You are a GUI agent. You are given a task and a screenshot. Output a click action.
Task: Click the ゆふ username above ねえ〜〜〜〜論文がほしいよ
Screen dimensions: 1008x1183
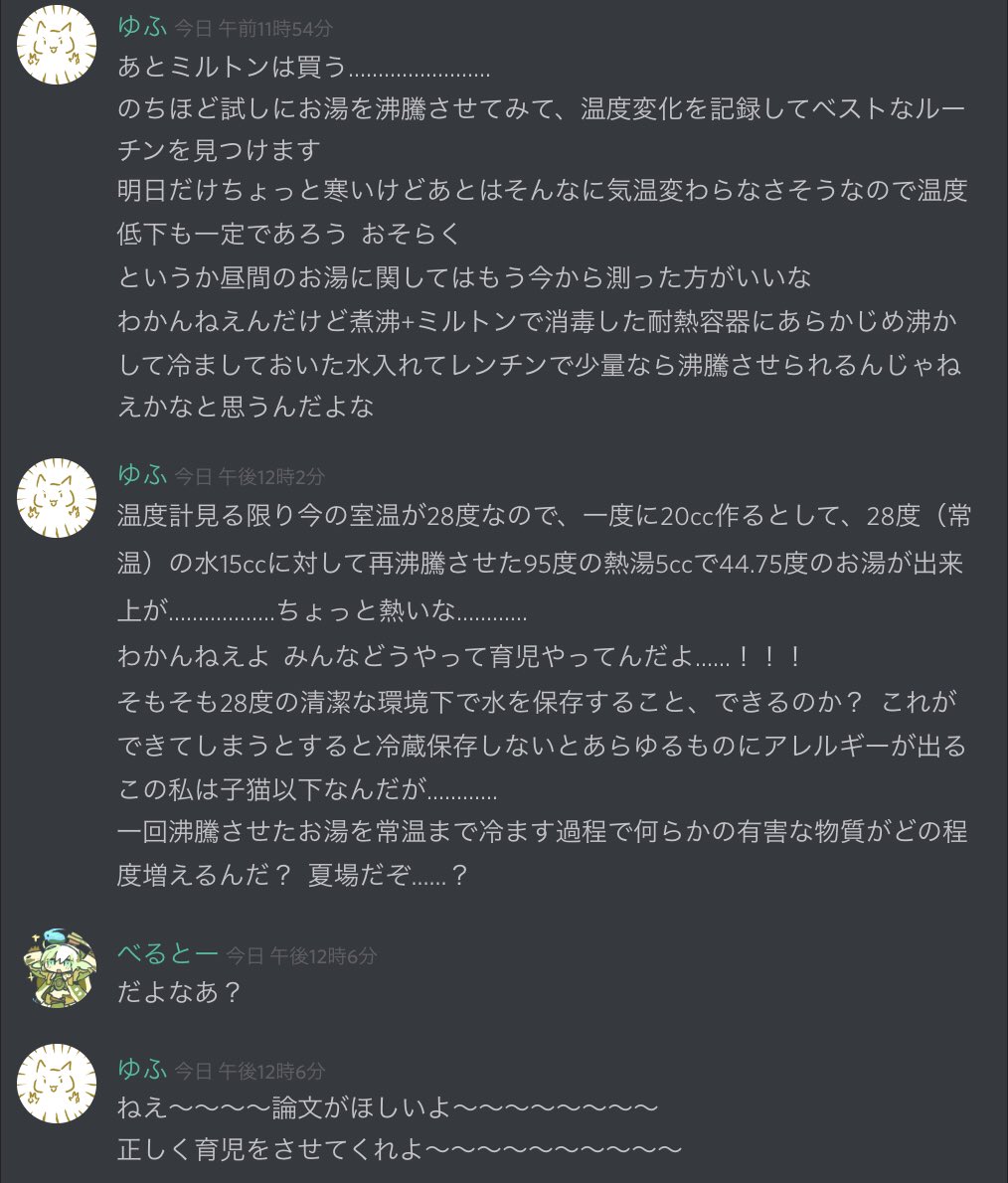point(142,1069)
